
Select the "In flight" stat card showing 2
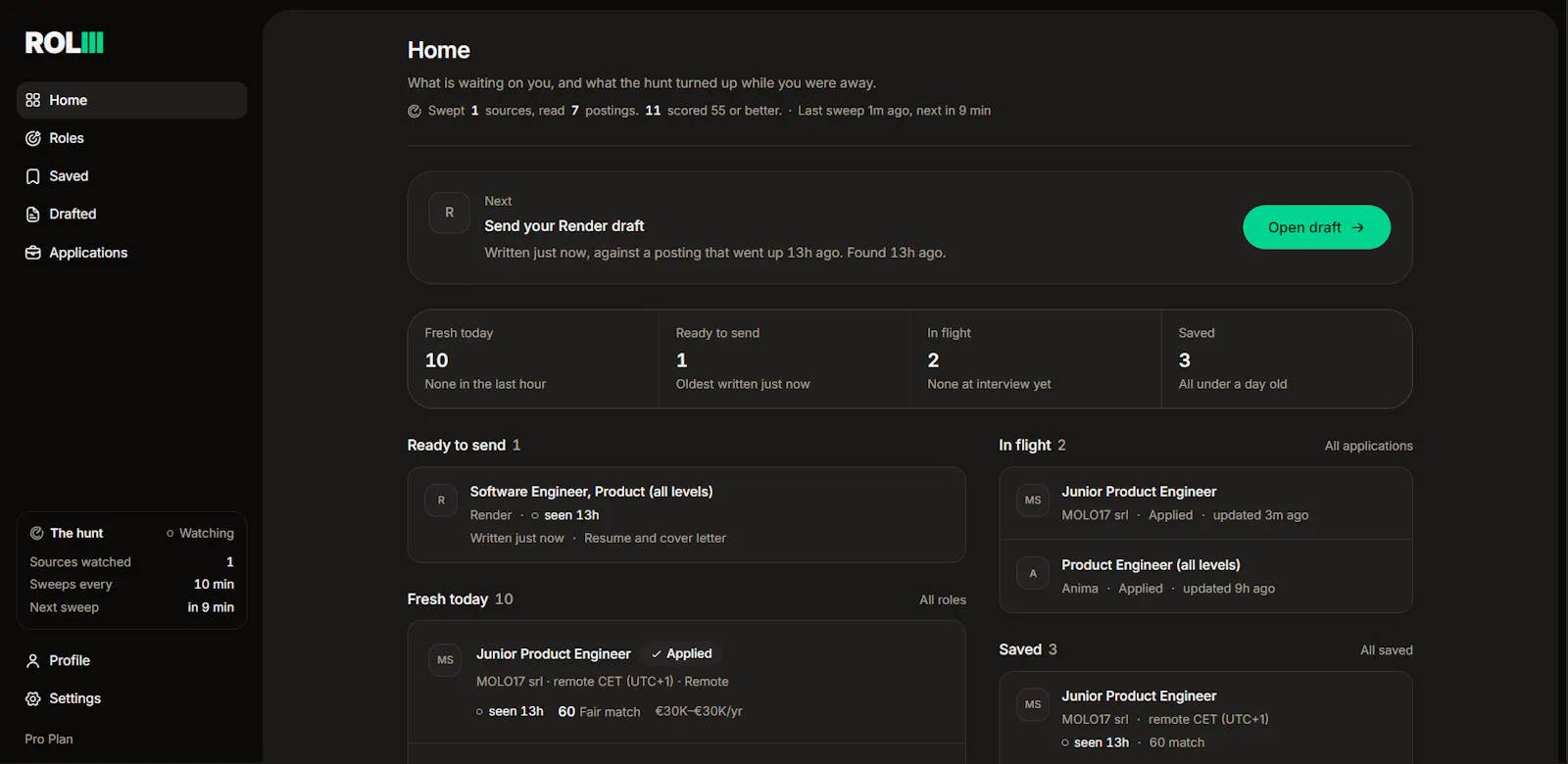tap(1036, 358)
